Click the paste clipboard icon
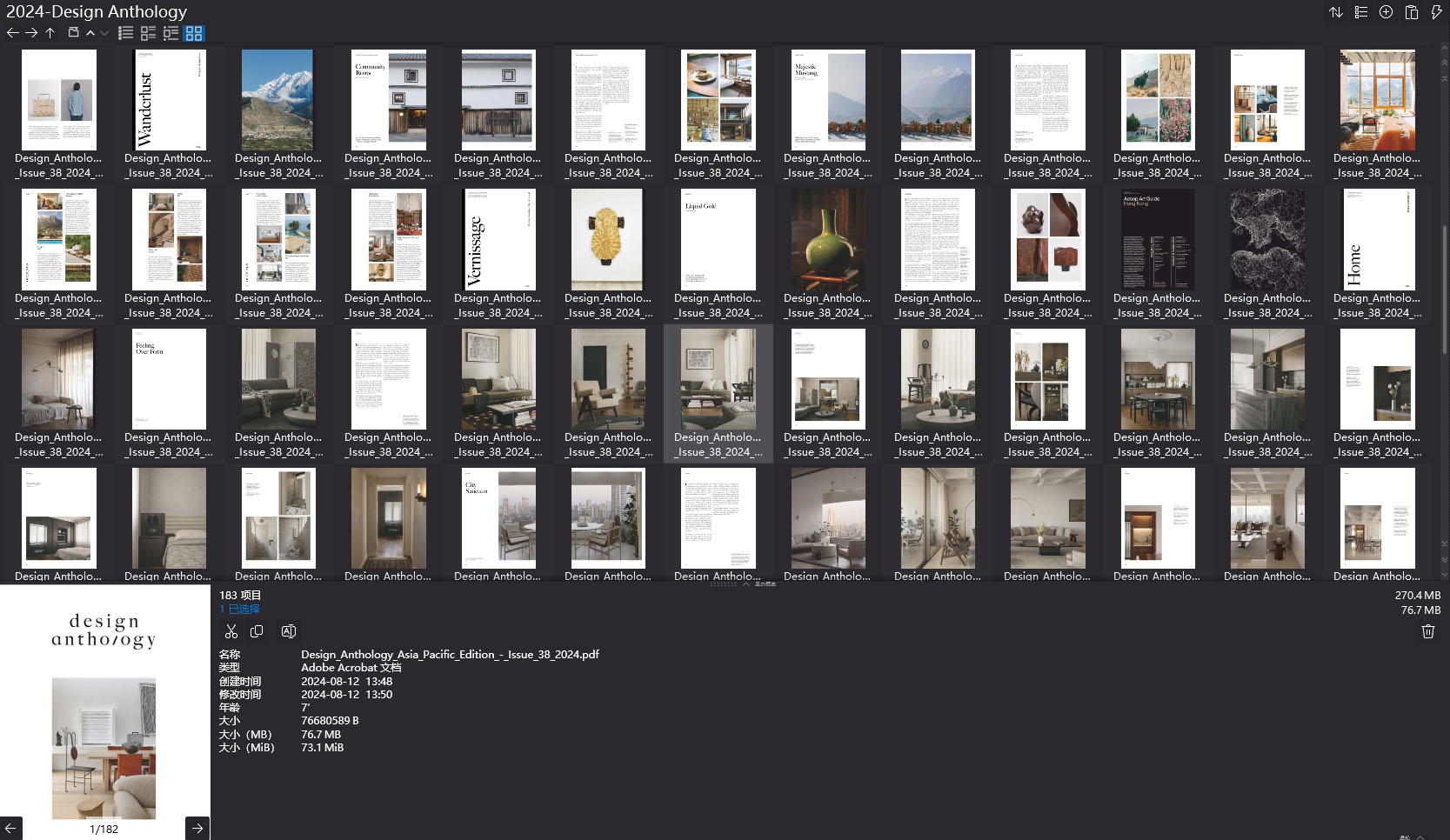Image resolution: width=1450 pixels, height=840 pixels. pos(1411,12)
